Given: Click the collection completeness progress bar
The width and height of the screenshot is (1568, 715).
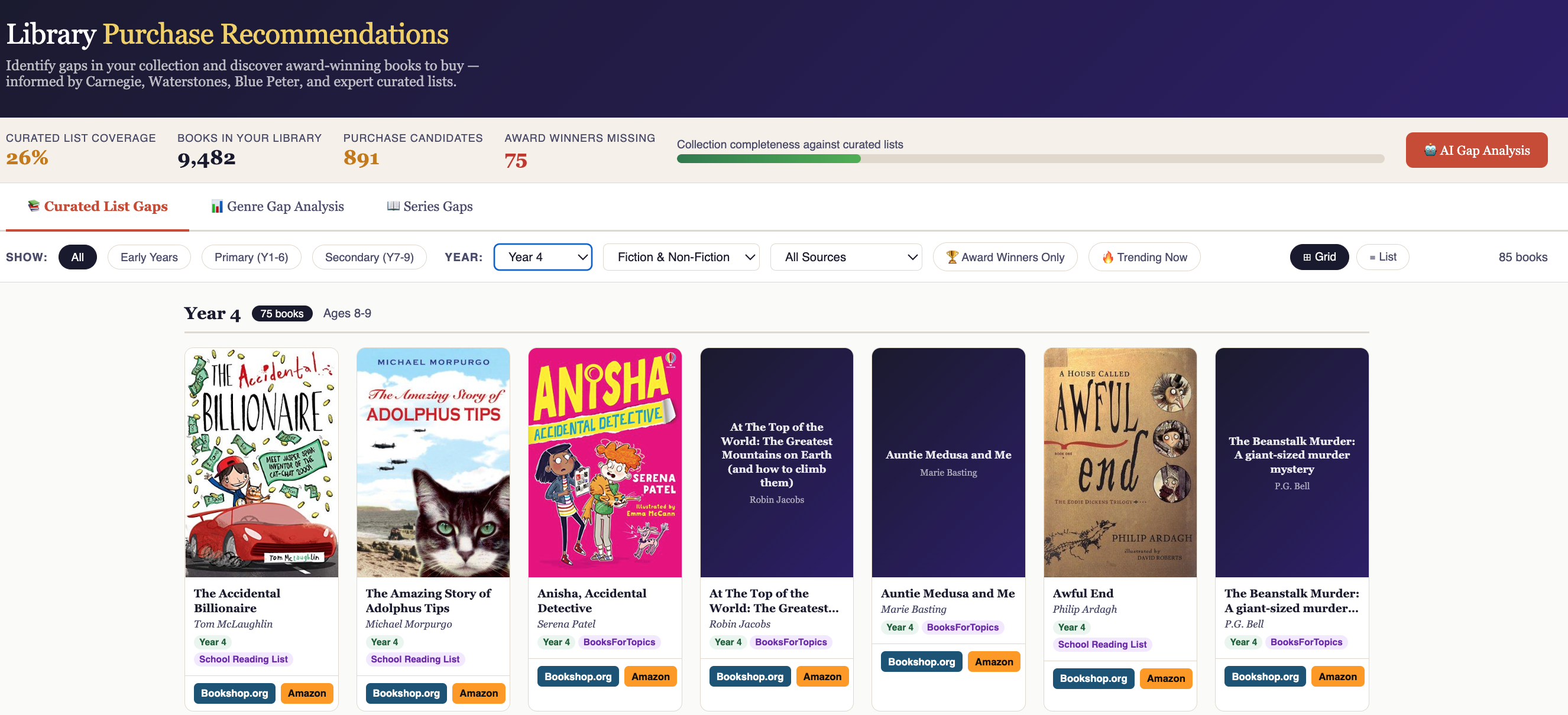Looking at the screenshot, I should coord(1030,159).
